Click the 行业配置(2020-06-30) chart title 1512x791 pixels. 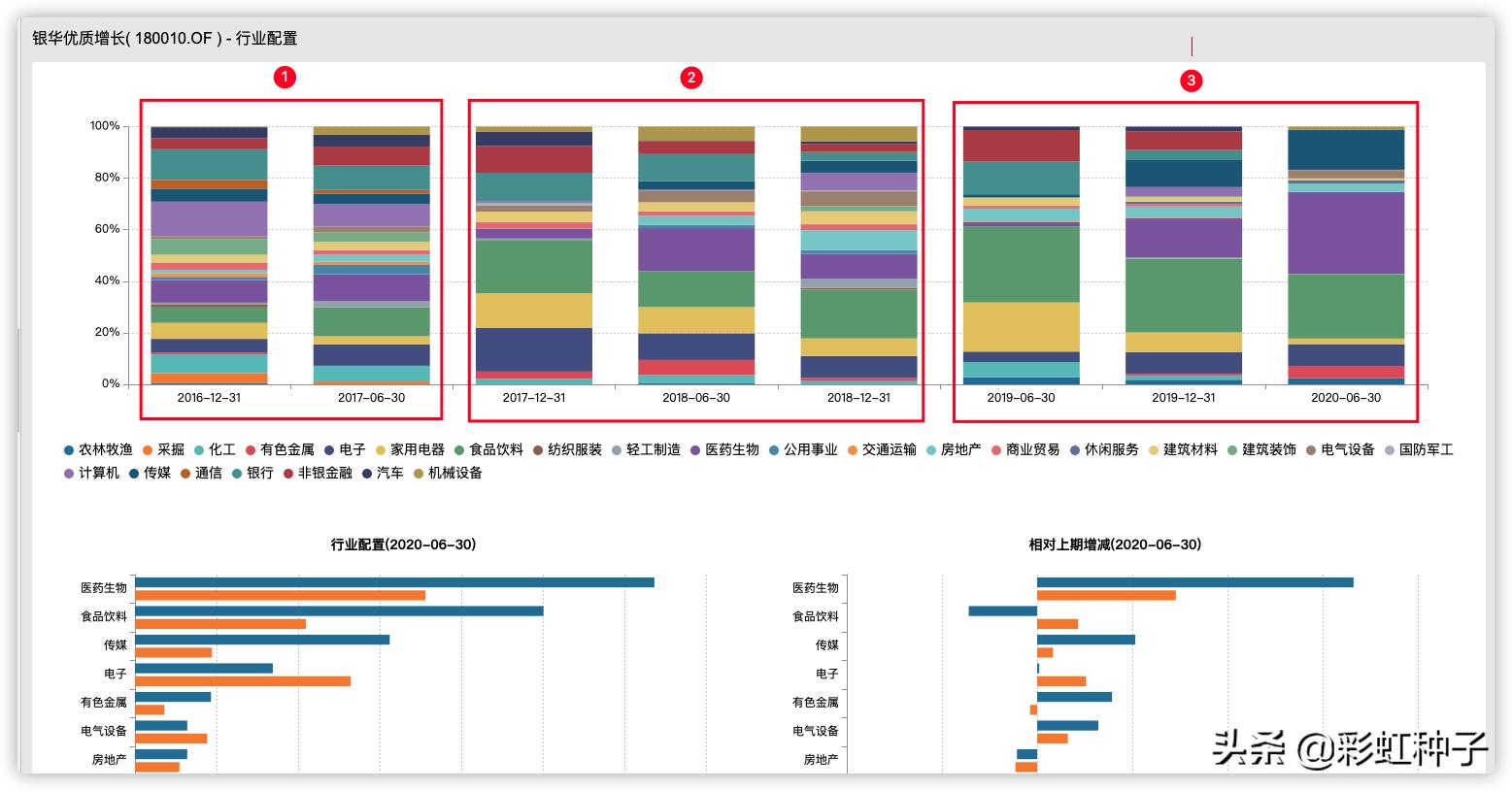coord(404,544)
